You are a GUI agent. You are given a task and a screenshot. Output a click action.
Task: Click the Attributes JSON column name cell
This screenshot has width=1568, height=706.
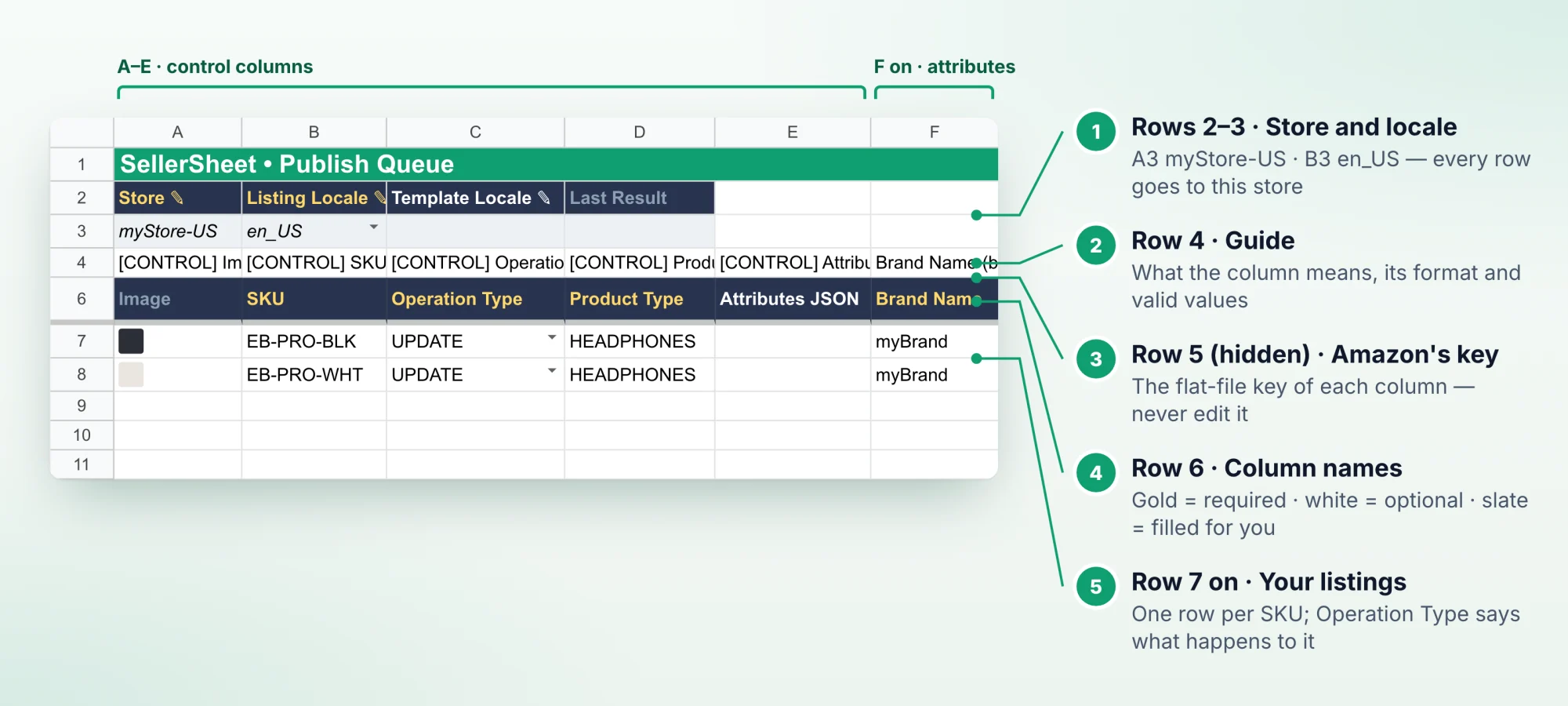coord(793,299)
